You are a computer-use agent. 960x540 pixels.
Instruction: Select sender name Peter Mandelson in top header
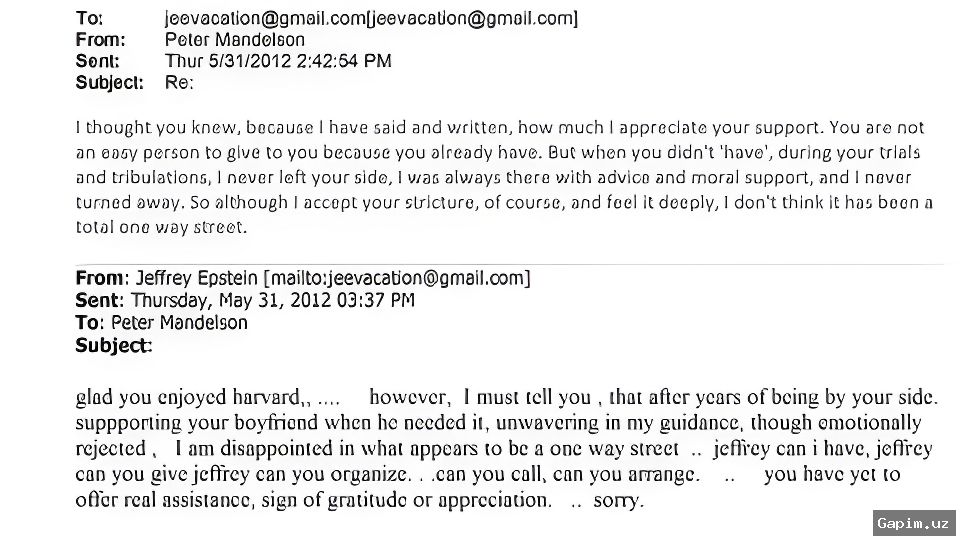(x=235, y=40)
